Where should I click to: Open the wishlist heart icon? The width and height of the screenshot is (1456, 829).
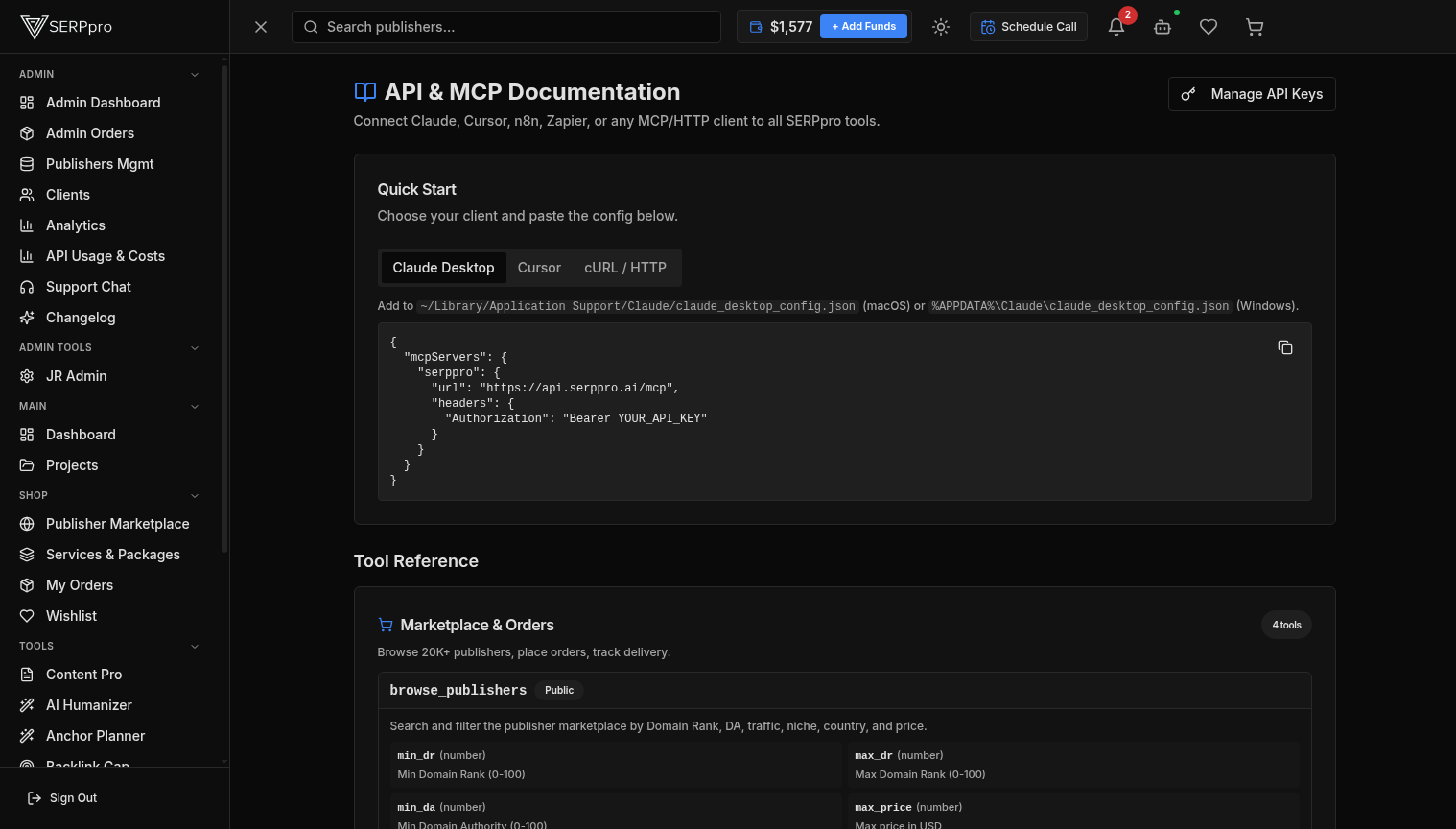click(x=1209, y=27)
